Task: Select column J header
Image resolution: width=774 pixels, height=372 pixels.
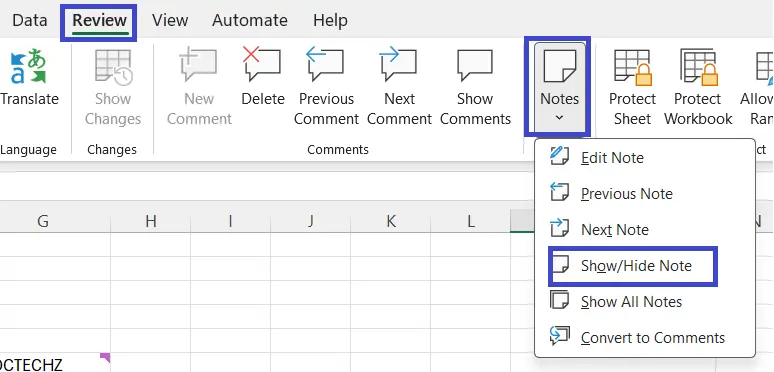Action: pyautogui.click(x=310, y=221)
